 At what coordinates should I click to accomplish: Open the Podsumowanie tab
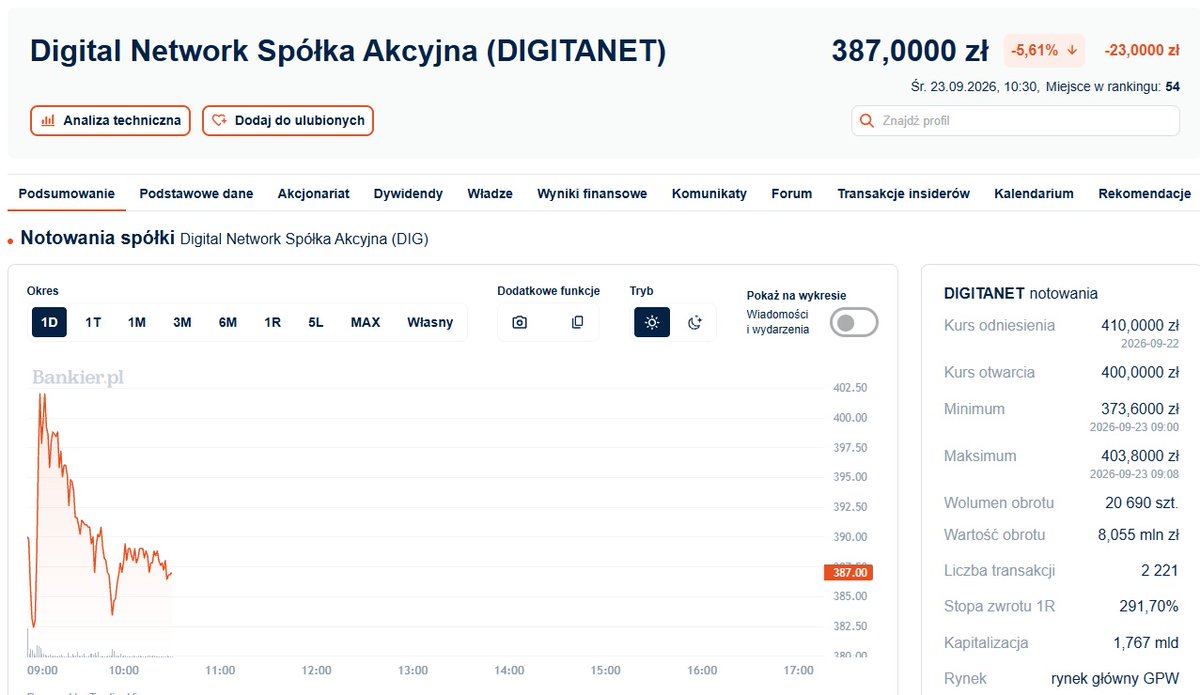[67, 194]
